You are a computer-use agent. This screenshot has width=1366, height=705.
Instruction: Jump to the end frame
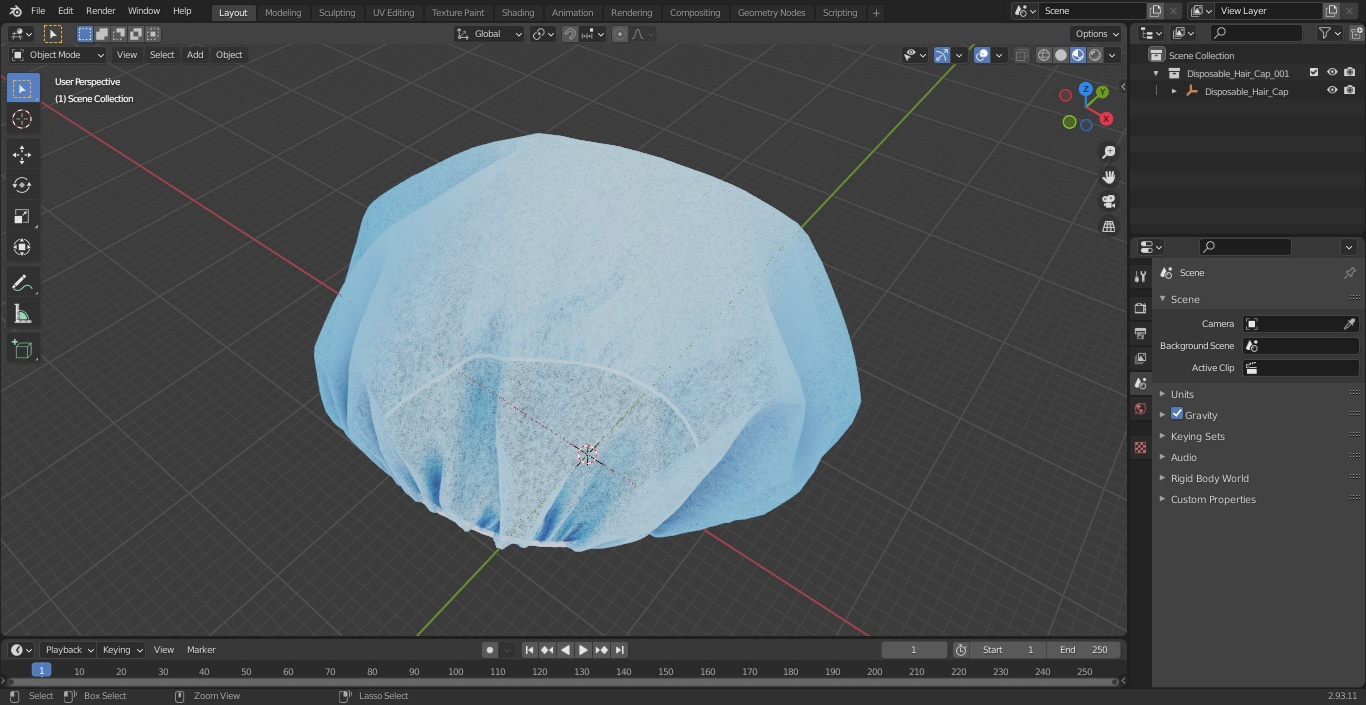tap(620, 650)
